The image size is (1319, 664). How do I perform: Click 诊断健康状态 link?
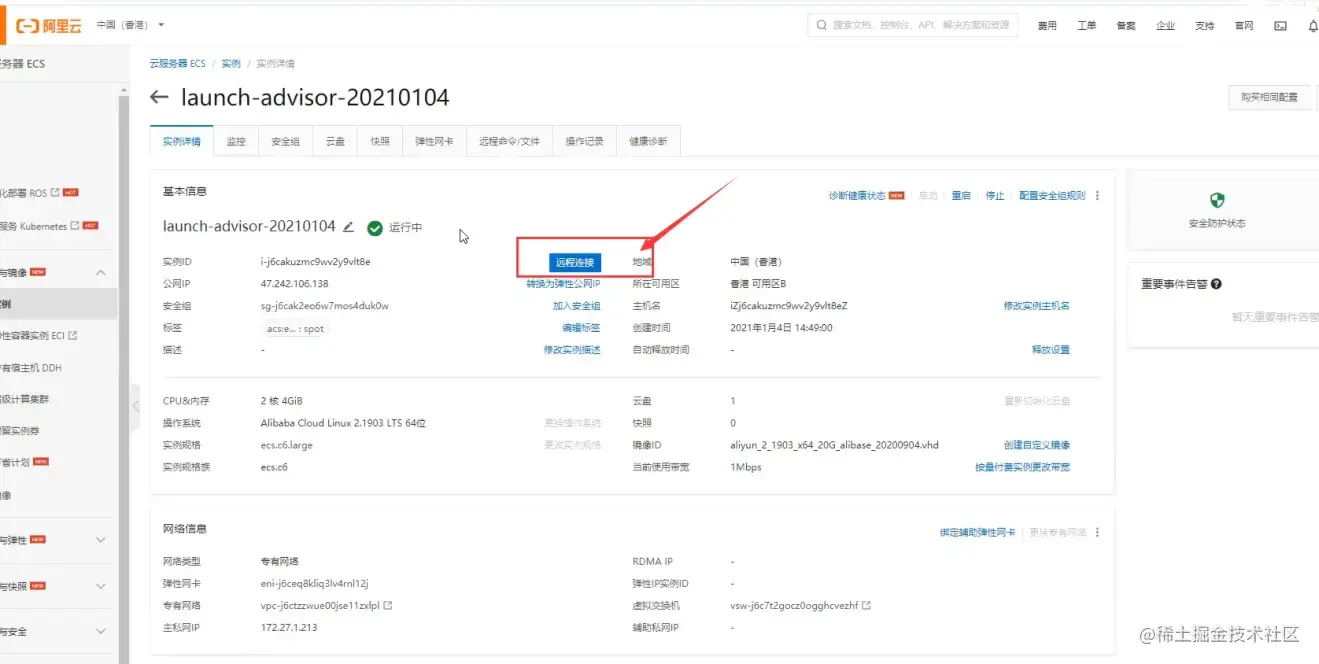857,196
